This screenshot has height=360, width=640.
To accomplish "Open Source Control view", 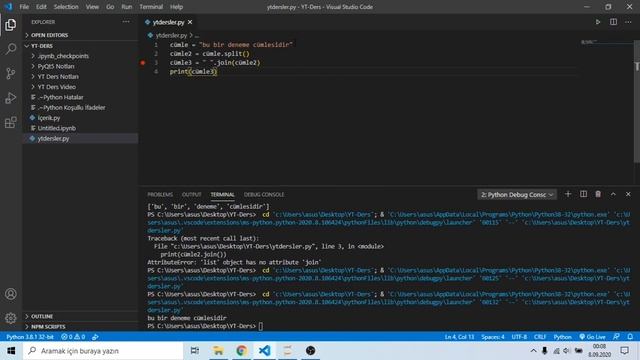I will pos(11,73).
